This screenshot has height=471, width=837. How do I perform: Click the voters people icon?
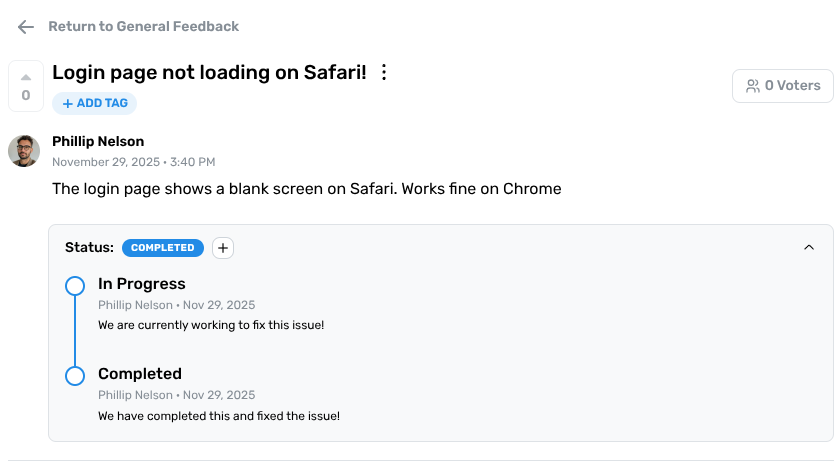click(x=752, y=86)
